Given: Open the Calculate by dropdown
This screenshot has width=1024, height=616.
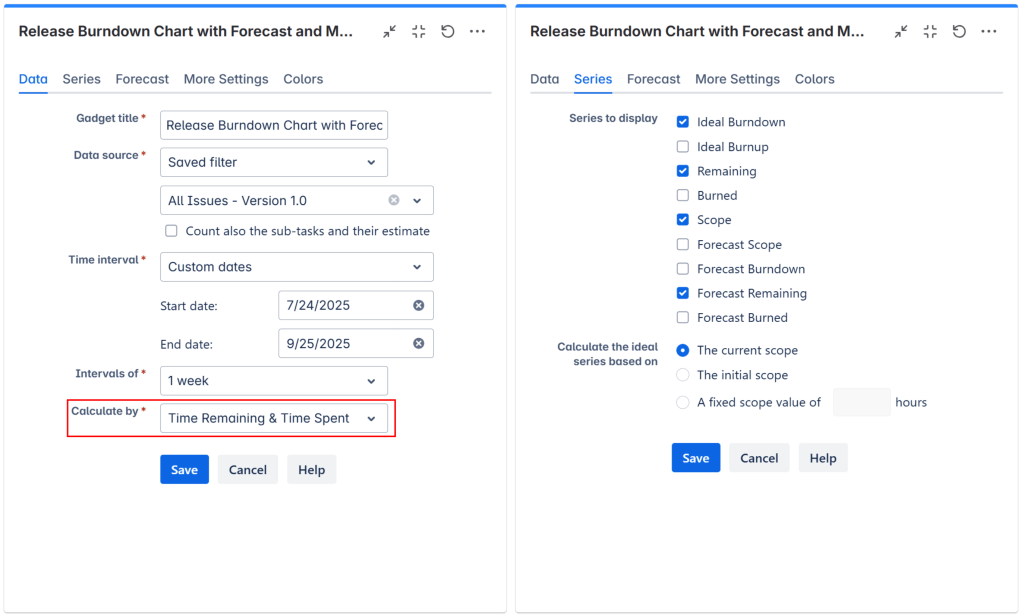Looking at the screenshot, I should pos(273,418).
